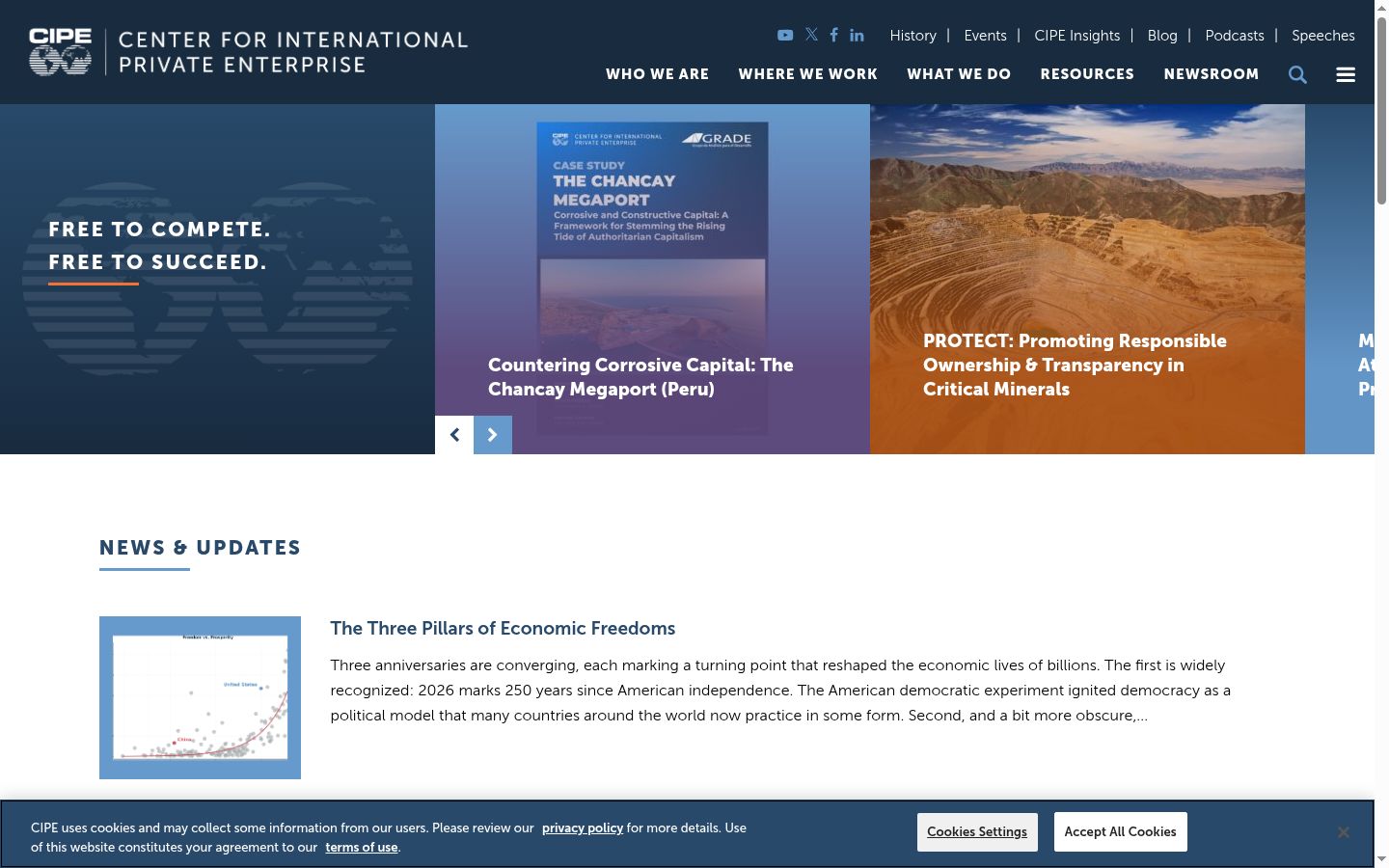Open the Where We Work menu
The height and width of the screenshot is (868, 1389).
pos(808,74)
